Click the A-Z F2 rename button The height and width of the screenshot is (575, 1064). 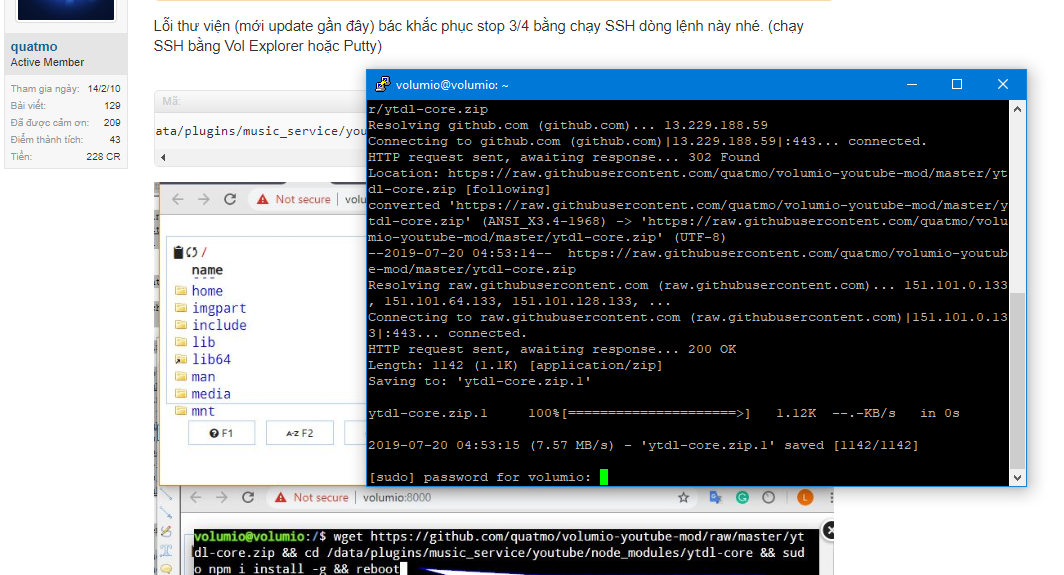pyautogui.click(x=300, y=433)
